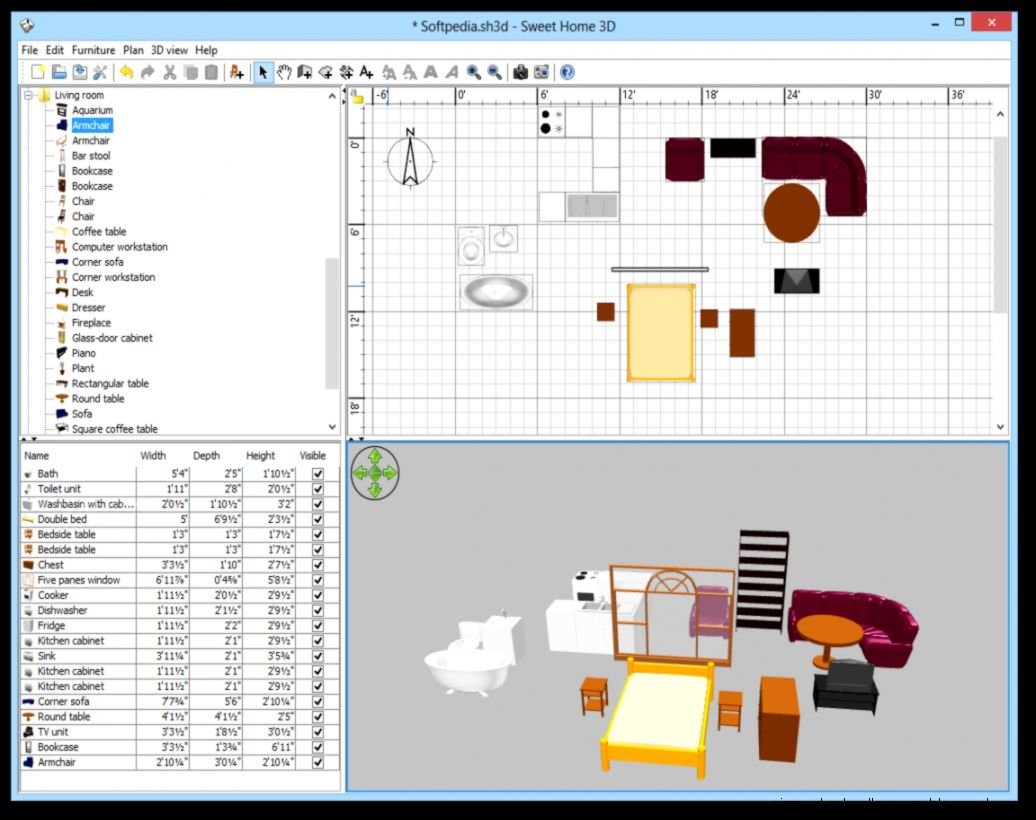Toggle Visible for Five panes window
Screen dimensions: 1036x820
point(318,580)
